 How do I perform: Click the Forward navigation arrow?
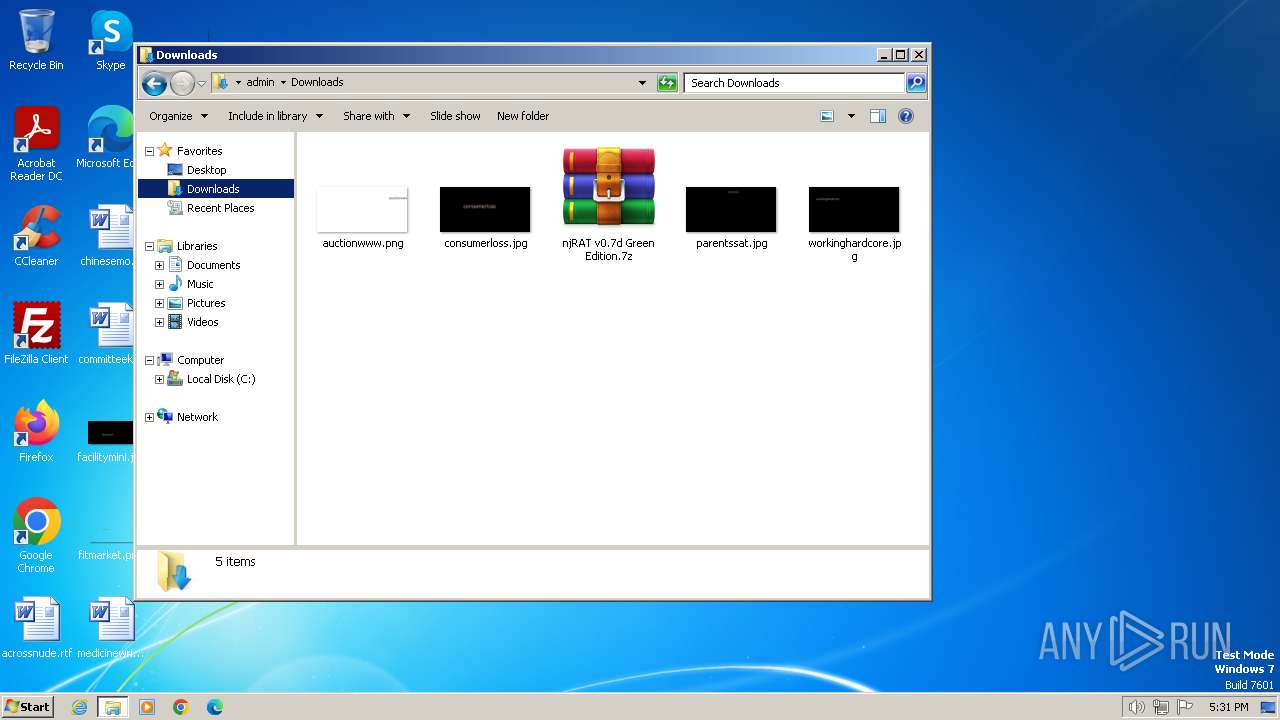pos(182,83)
